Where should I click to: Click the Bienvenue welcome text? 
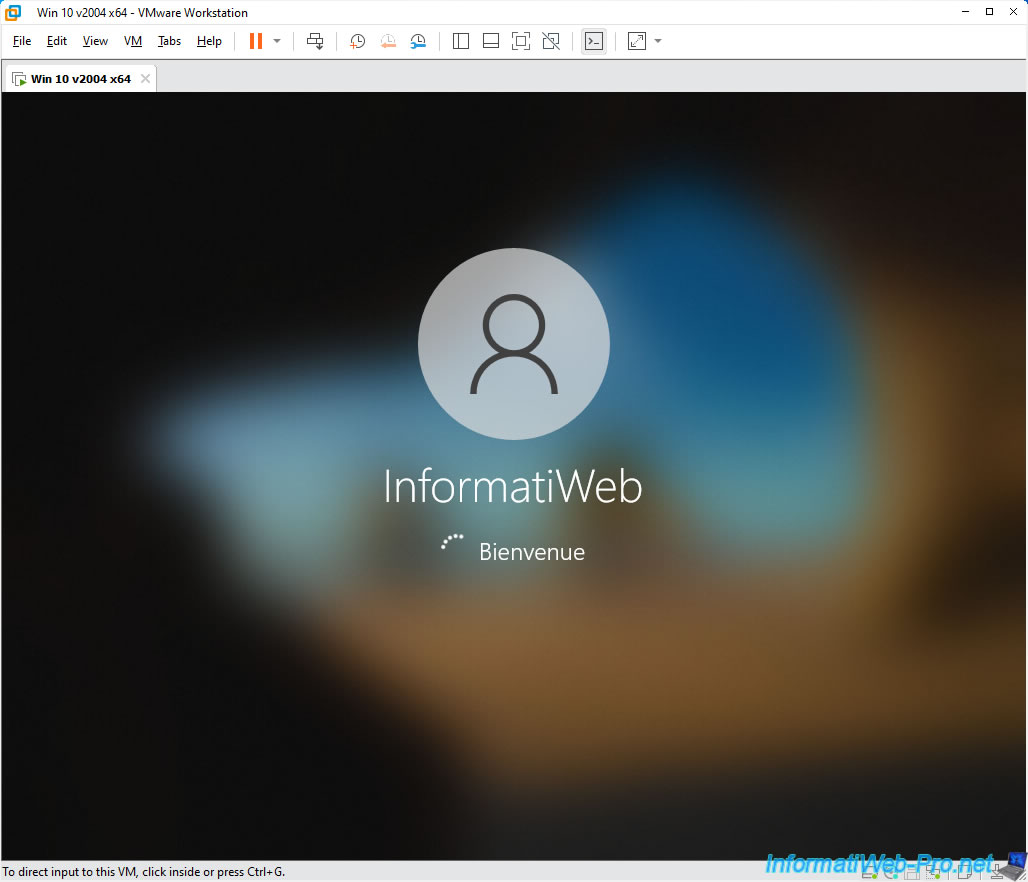532,552
